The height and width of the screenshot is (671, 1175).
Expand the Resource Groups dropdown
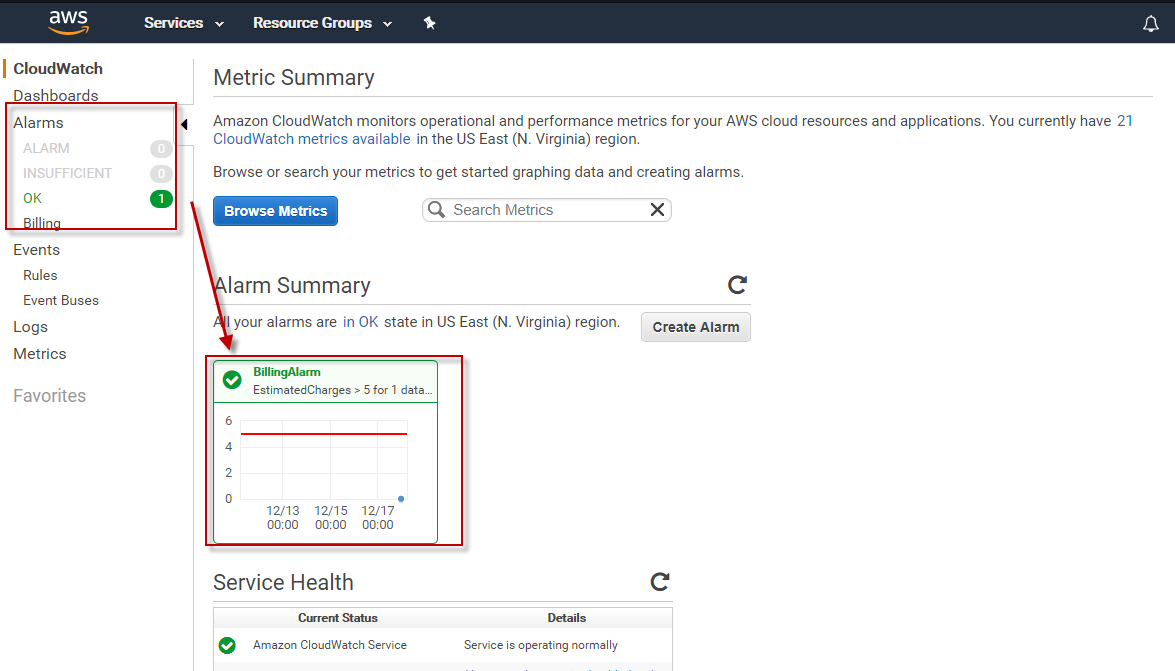(322, 23)
